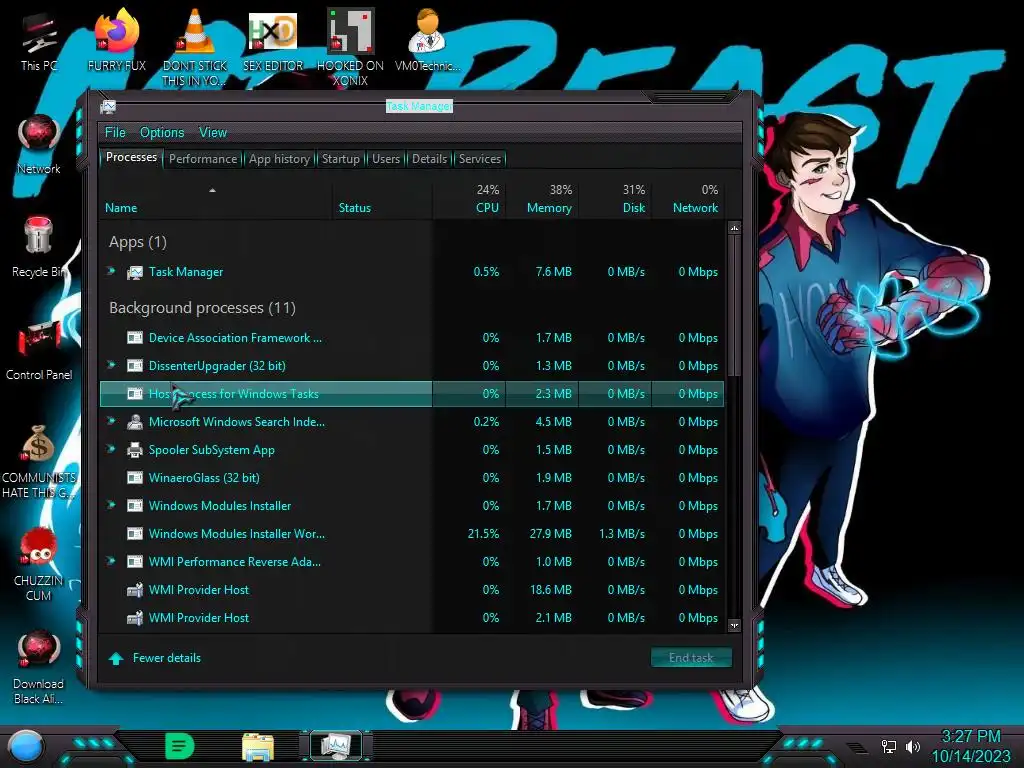
Task: Open File Explorer from the taskbar
Action: 258,747
